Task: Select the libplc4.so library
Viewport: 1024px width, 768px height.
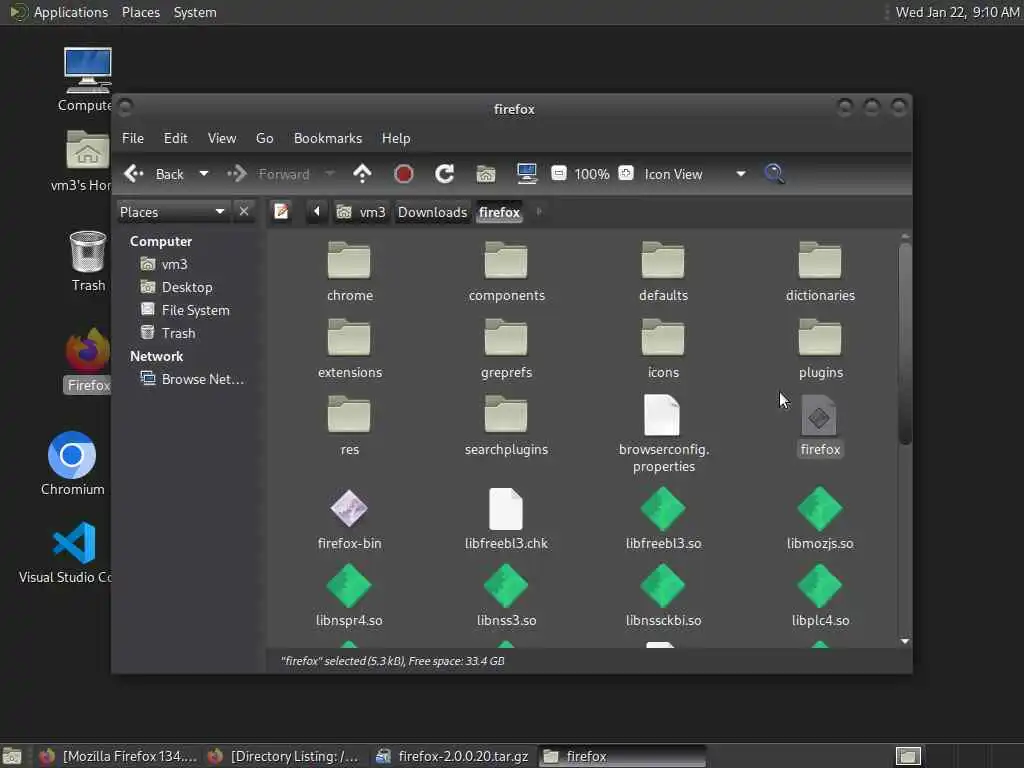Action: (820, 597)
